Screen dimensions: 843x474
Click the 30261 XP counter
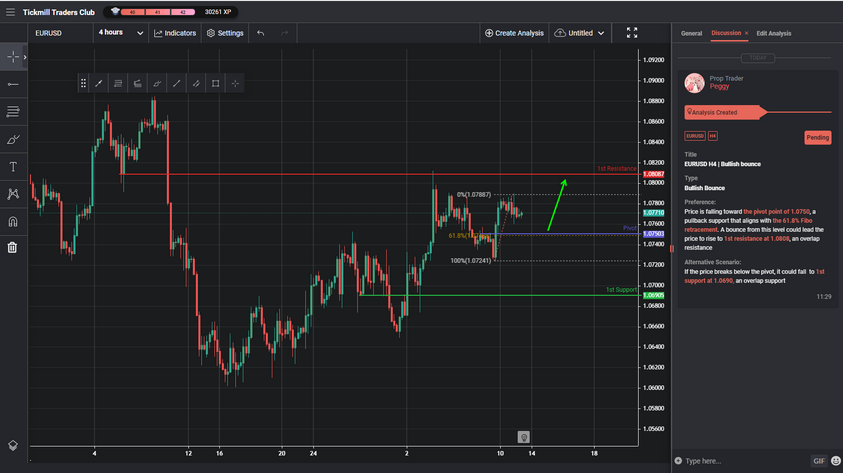pos(218,12)
